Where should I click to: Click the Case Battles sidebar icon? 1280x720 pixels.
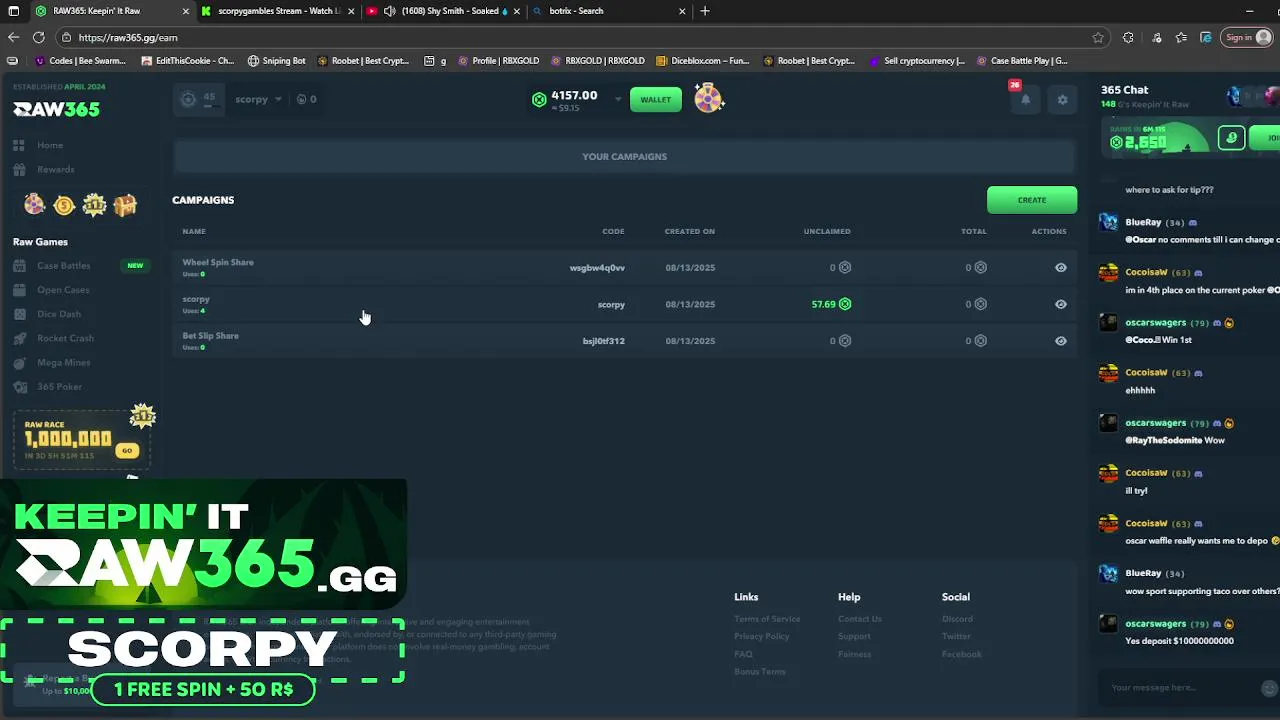tap(19, 266)
